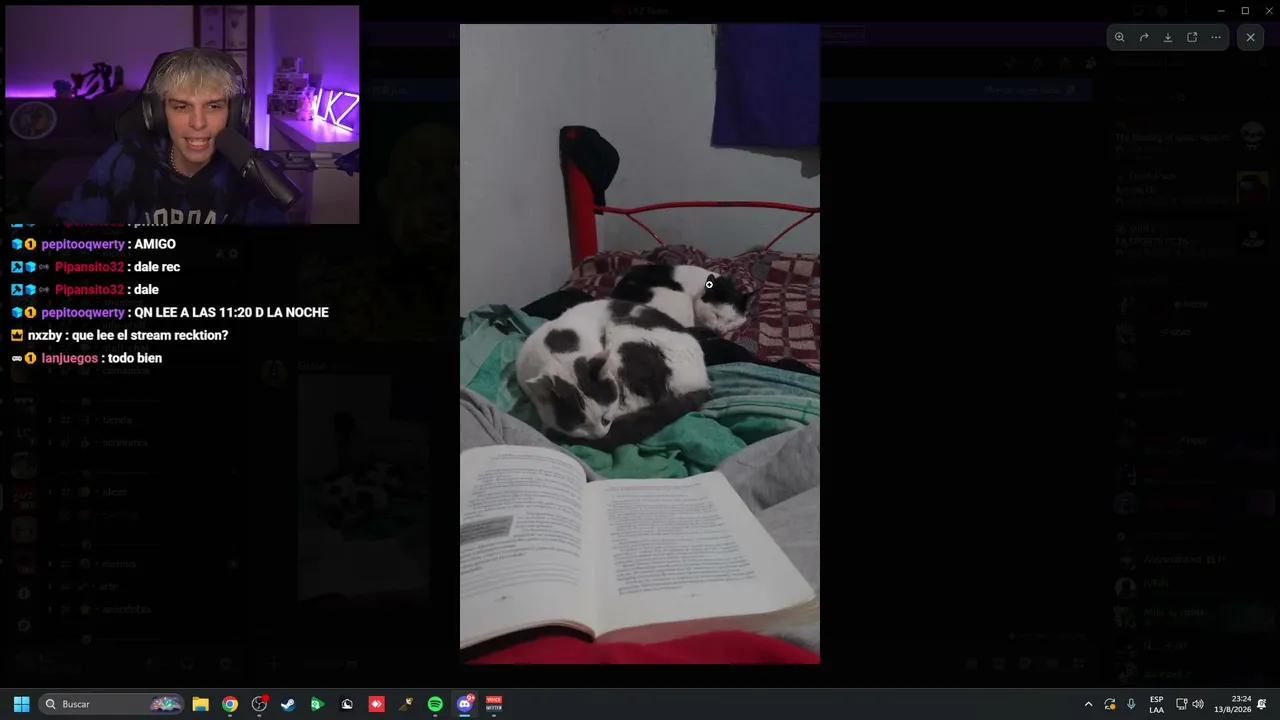Close the image viewer overlay

point(1250,38)
